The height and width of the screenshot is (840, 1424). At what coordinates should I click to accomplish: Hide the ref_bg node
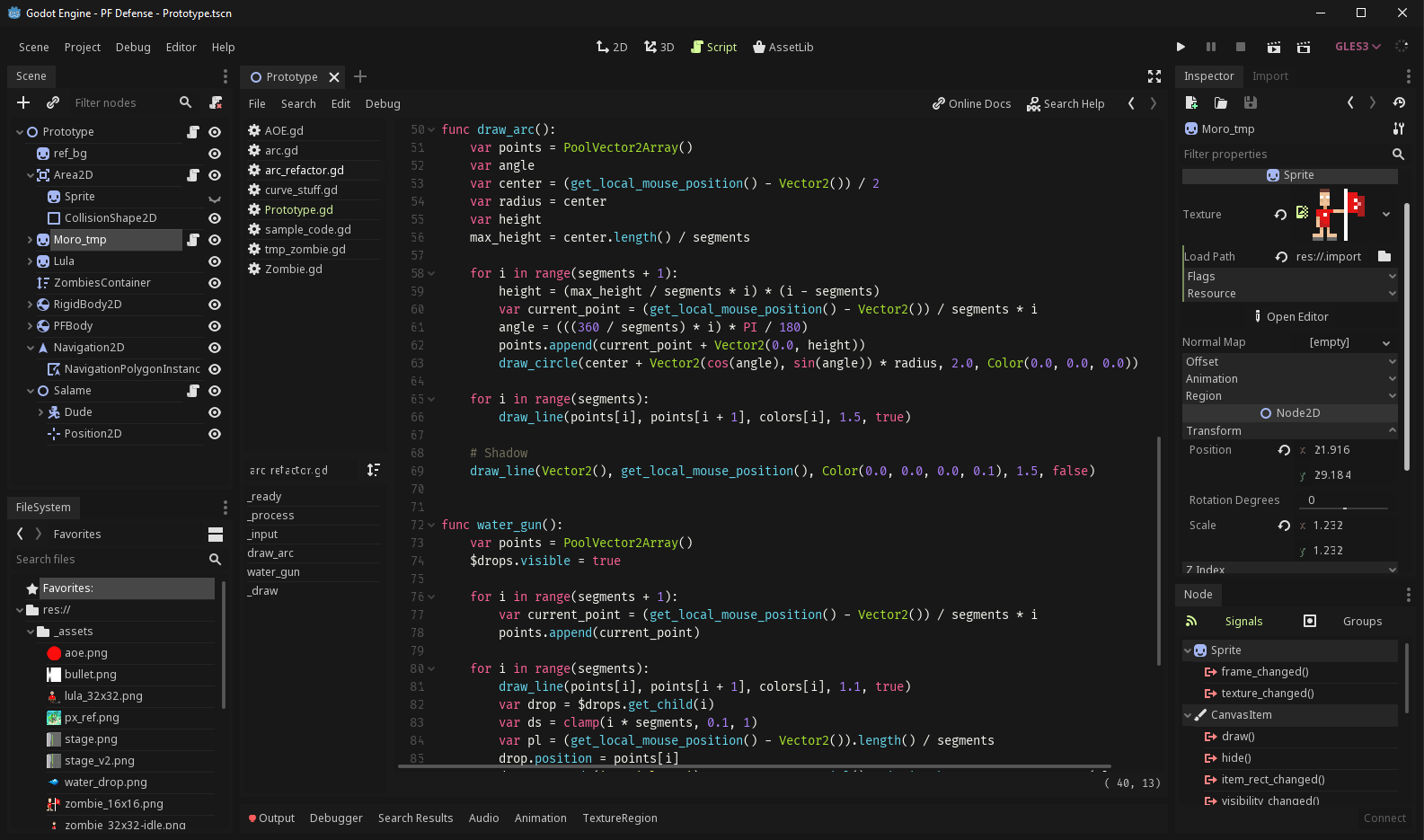(x=215, y=154)
